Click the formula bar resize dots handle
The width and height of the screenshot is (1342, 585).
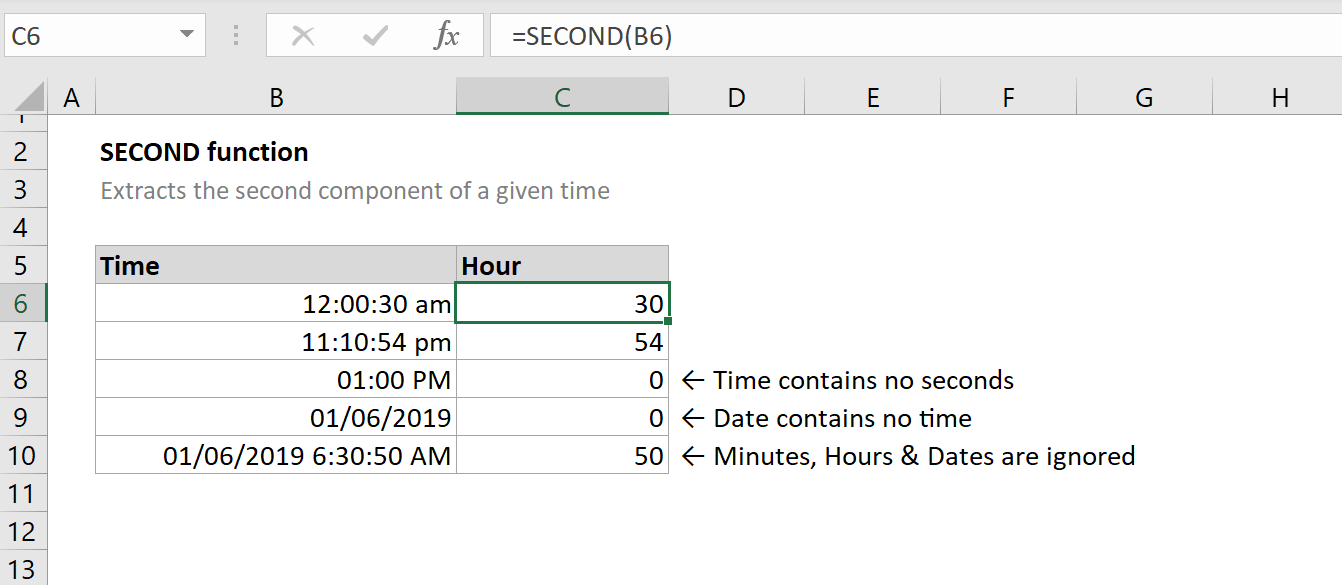(236, 37)
